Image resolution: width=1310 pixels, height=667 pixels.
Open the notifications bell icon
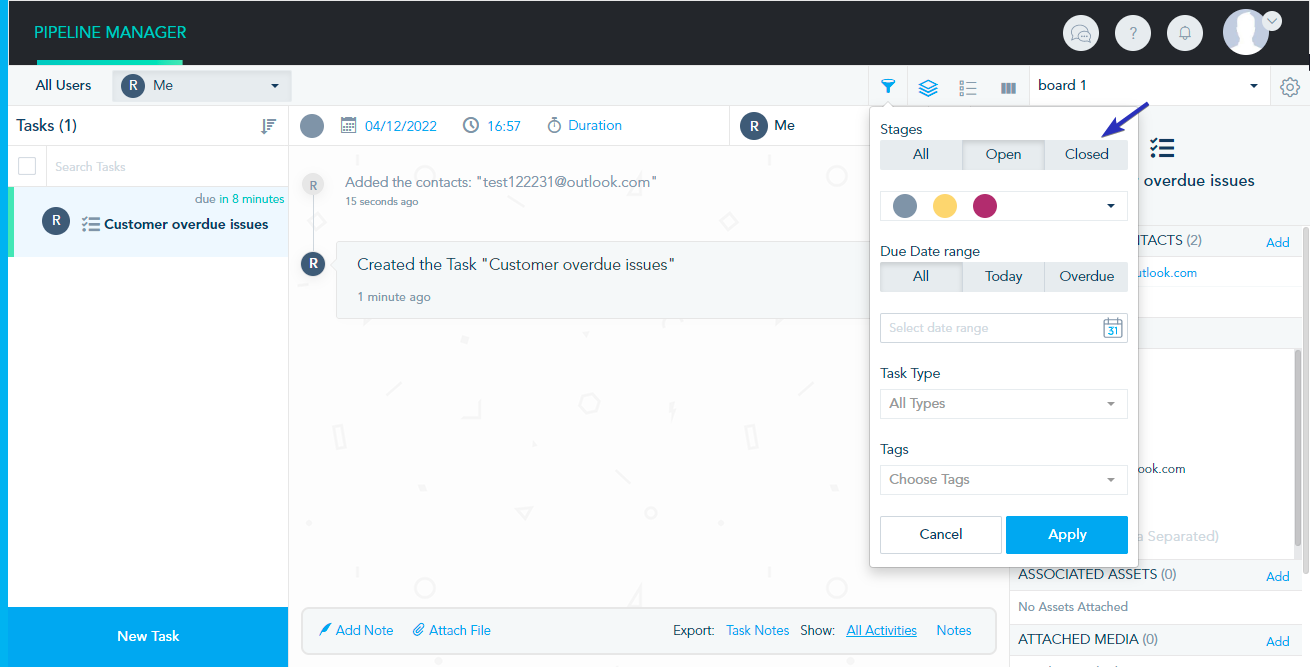click(x=1185, y=33)
